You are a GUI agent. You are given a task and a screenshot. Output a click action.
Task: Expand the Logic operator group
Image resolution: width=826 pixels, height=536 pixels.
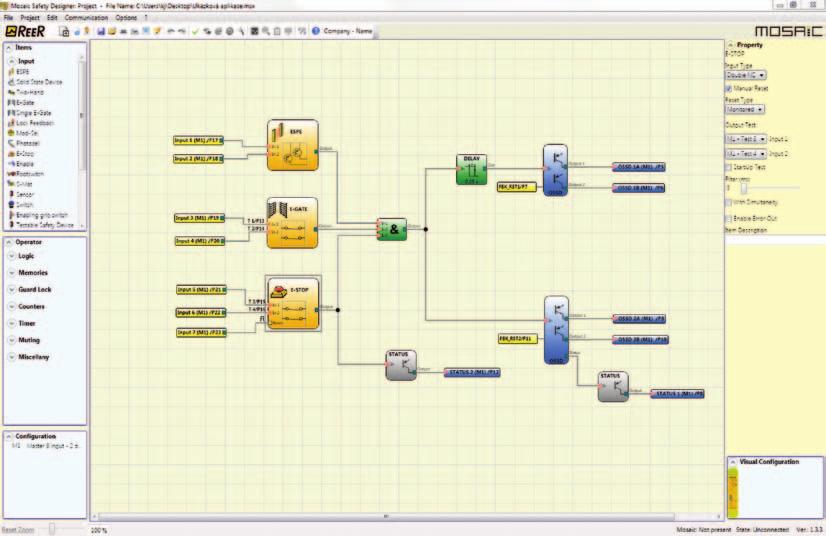12,256
